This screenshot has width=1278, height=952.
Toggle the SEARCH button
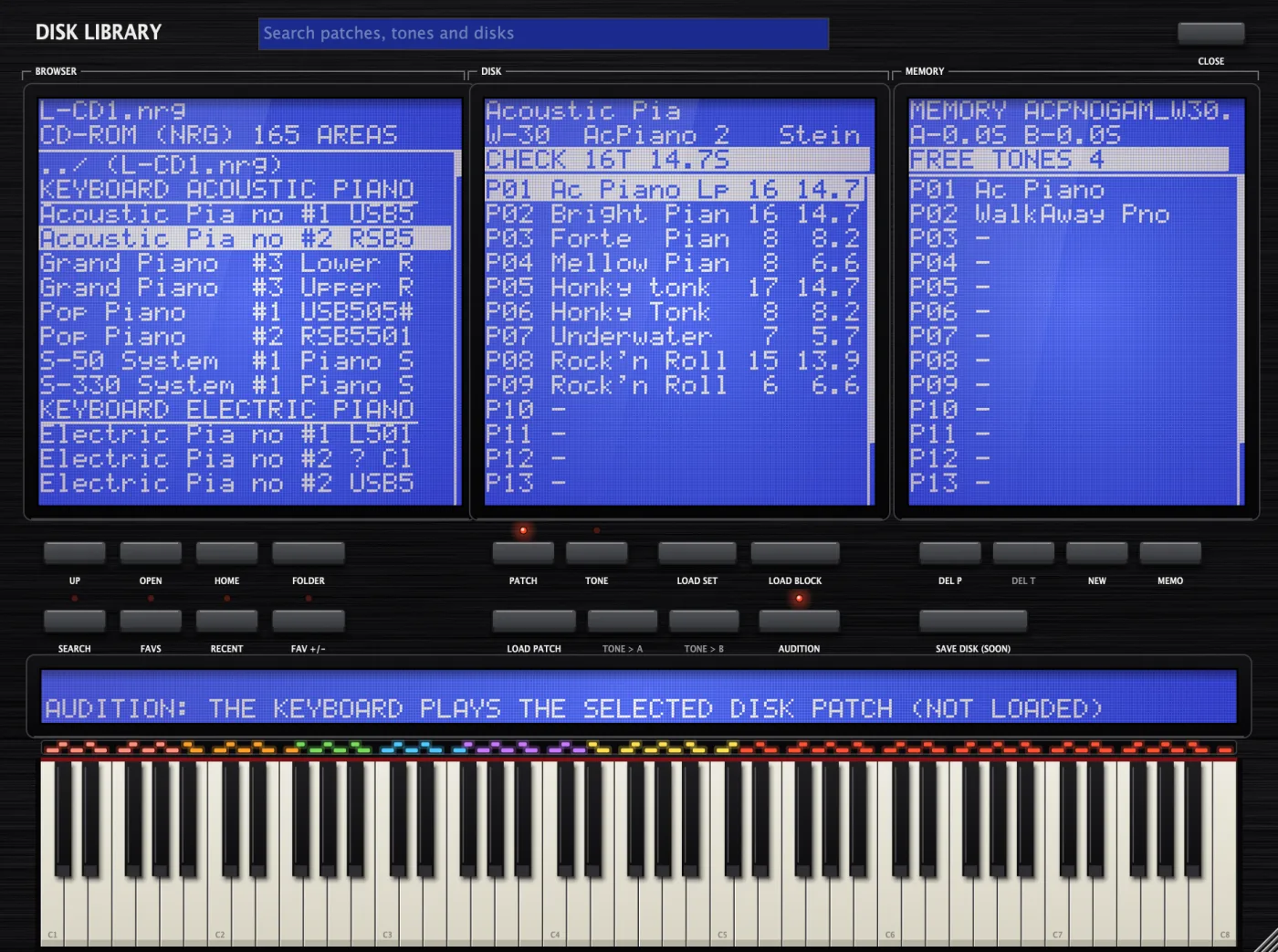click(75, 621)
